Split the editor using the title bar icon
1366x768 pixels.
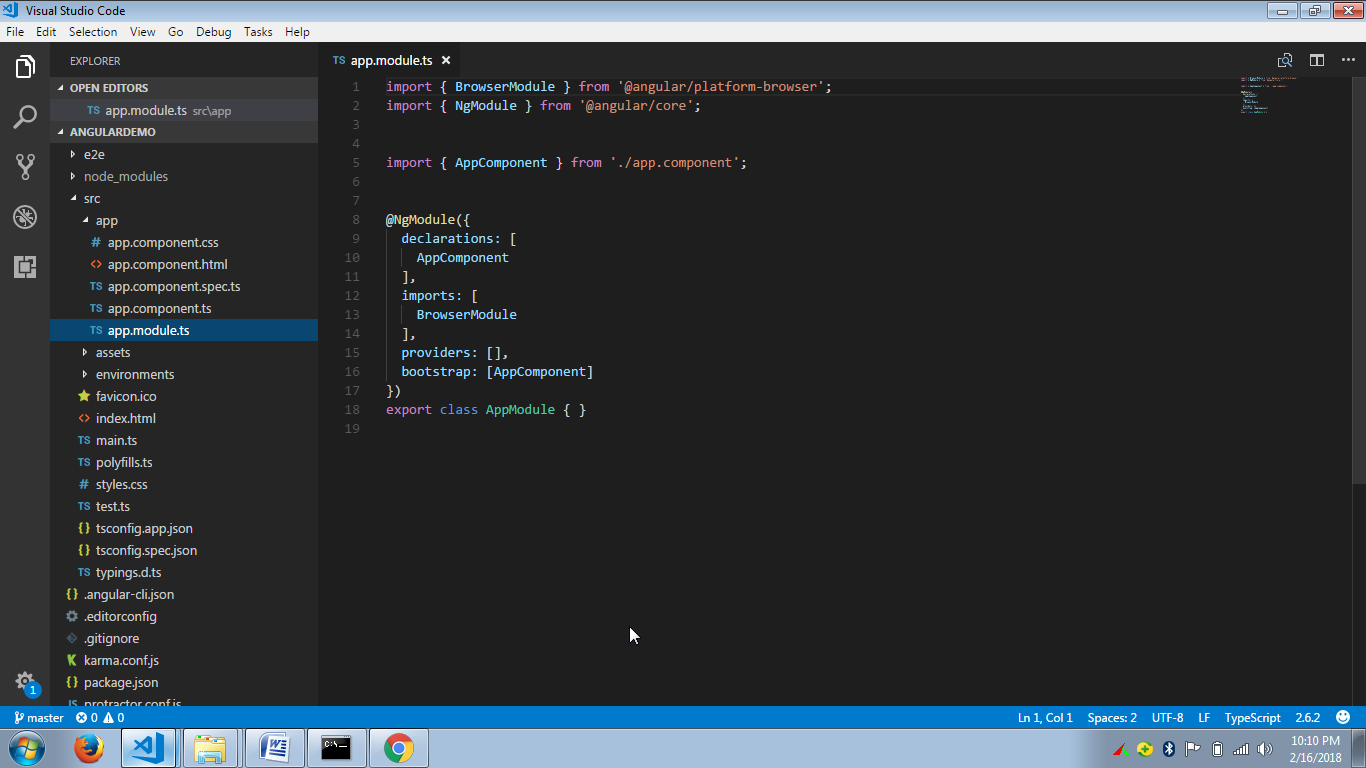[x=1316, y=60]
